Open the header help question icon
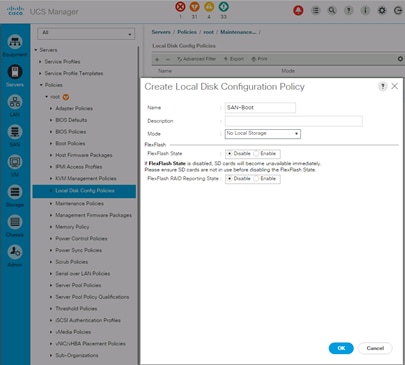The image size is (405, 365). [x=349, y=11]
